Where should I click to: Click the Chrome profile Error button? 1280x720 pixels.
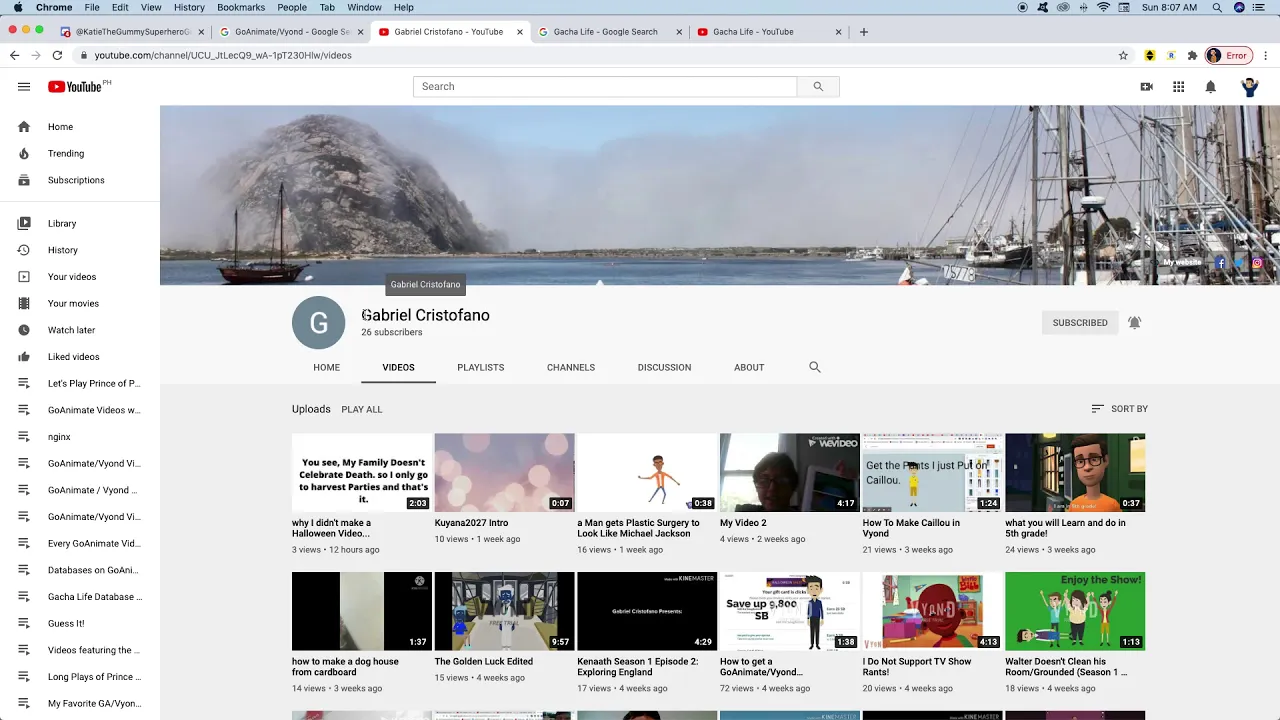pyautogui.click(x=1229, y=56)
